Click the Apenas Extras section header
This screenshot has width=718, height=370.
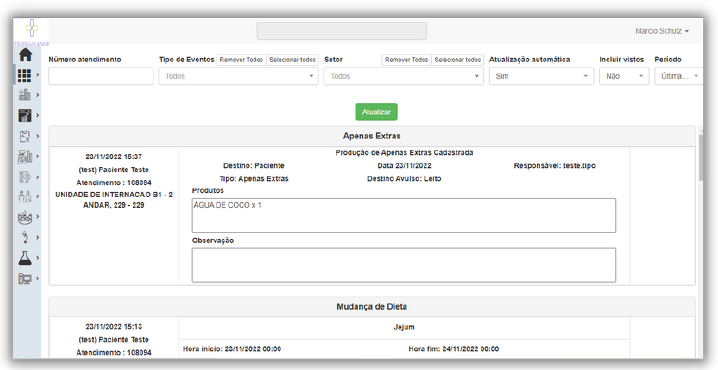tap(372, 136)
